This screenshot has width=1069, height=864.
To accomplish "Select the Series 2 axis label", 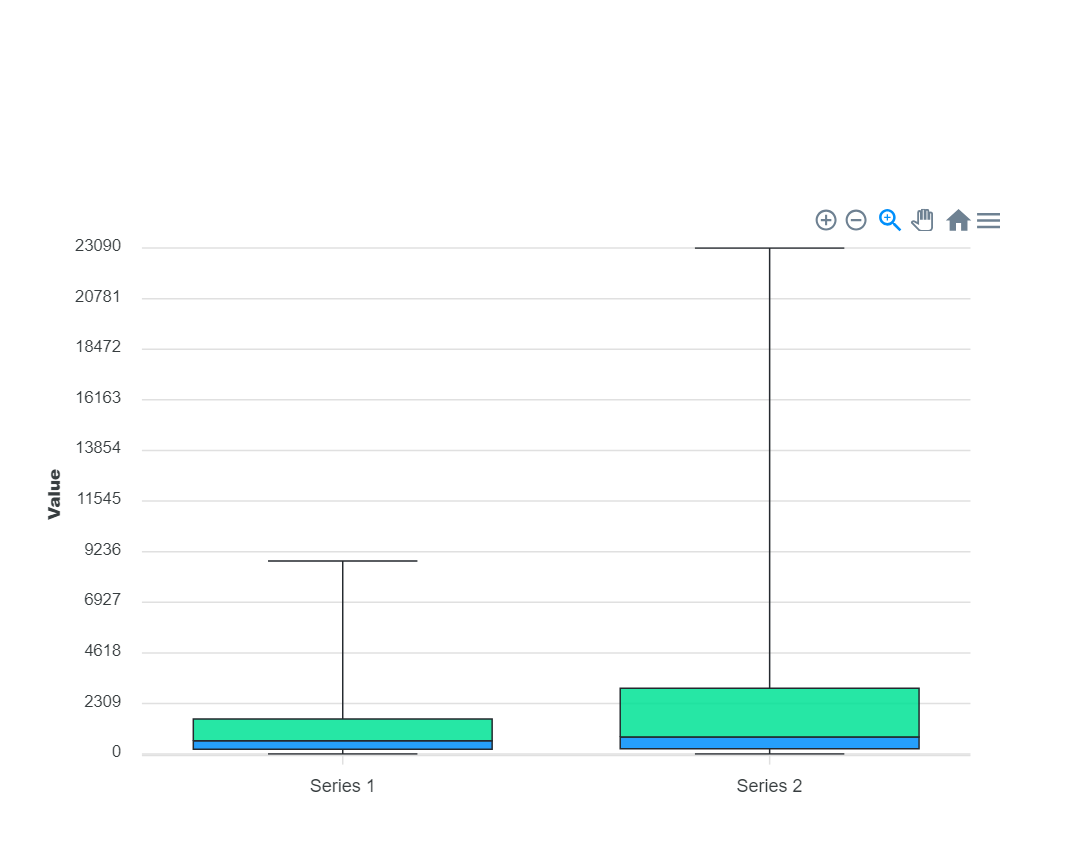I will (x=769, y=786).
